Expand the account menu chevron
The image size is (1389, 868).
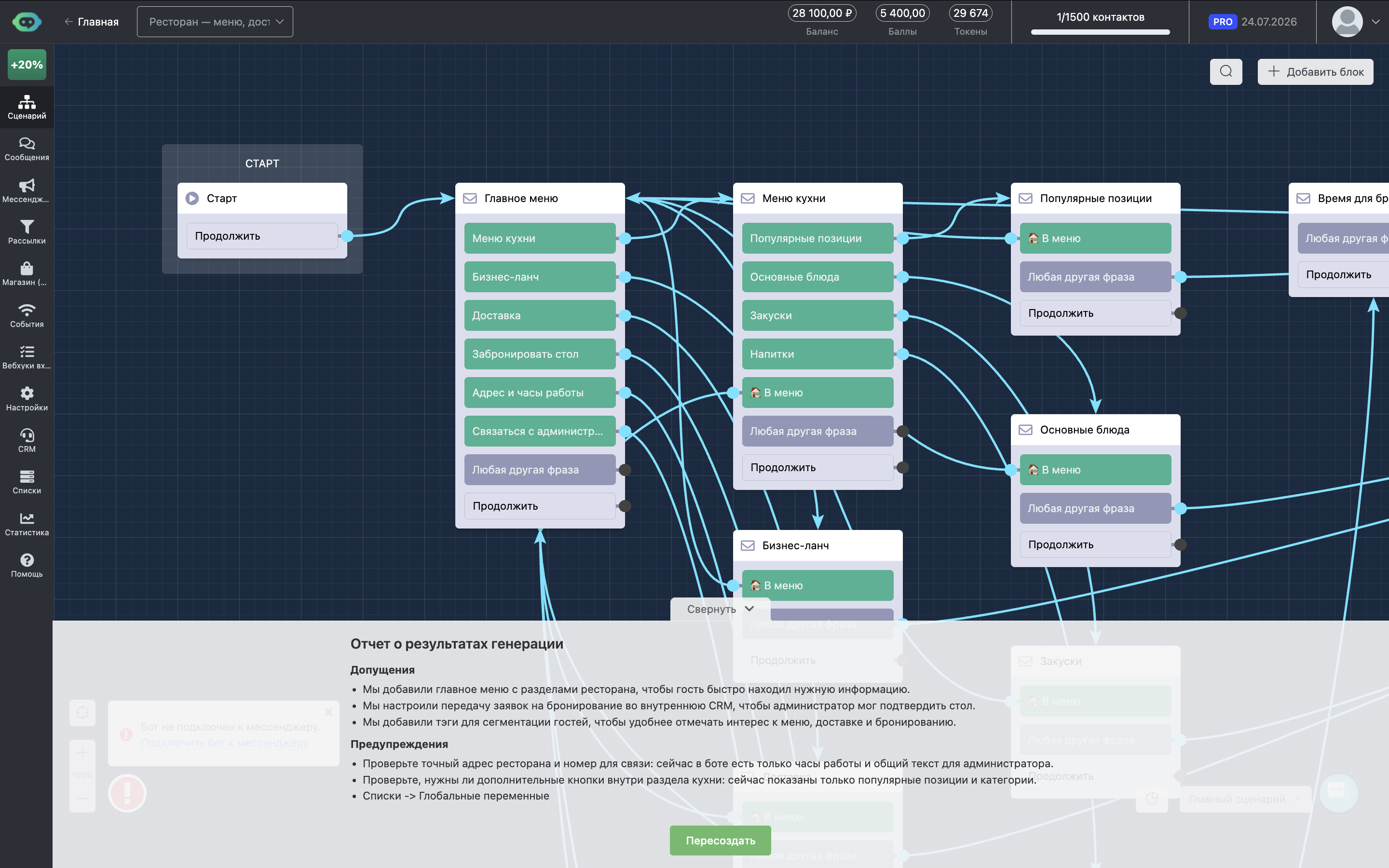tap(1376, 22)
